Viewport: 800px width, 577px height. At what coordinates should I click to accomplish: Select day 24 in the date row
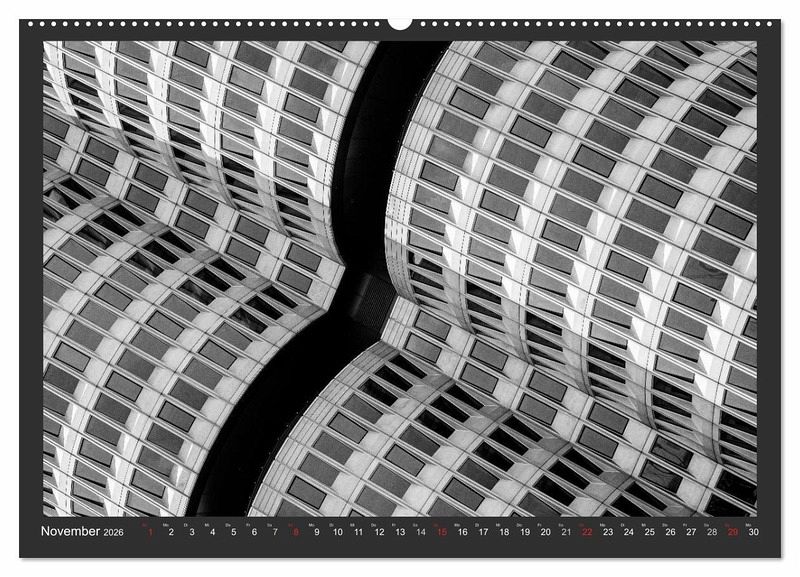click(x=629, y=532)
